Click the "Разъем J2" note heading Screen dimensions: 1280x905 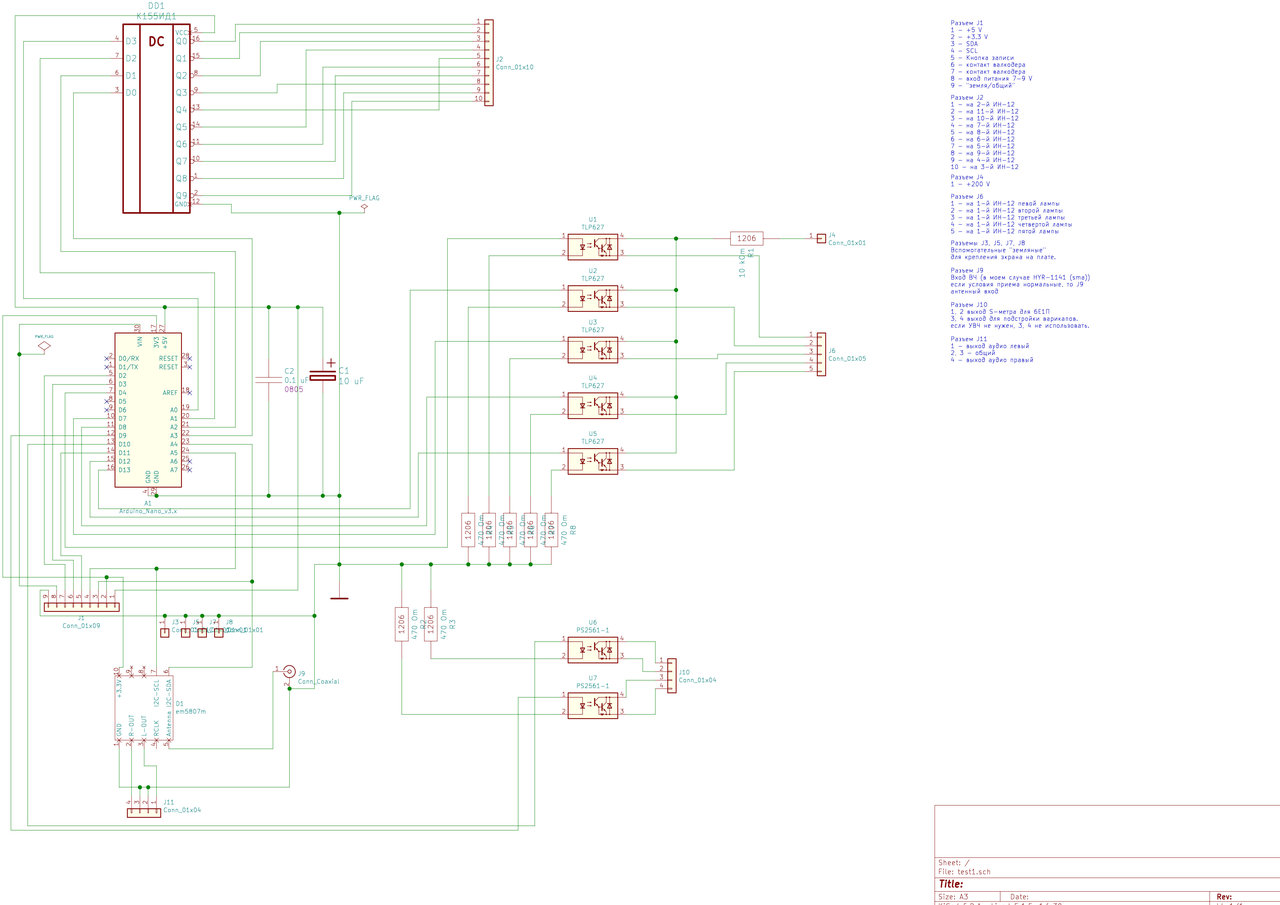[966, 98]
